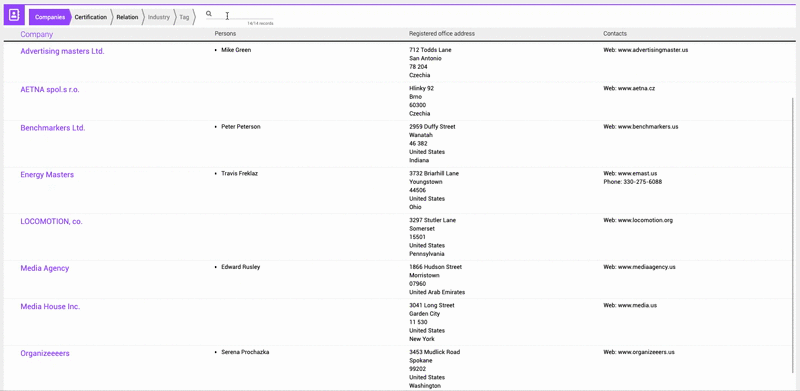Open the Media Agency company
The height and width of the screenshot is (391, 800).
click(45, 268)
